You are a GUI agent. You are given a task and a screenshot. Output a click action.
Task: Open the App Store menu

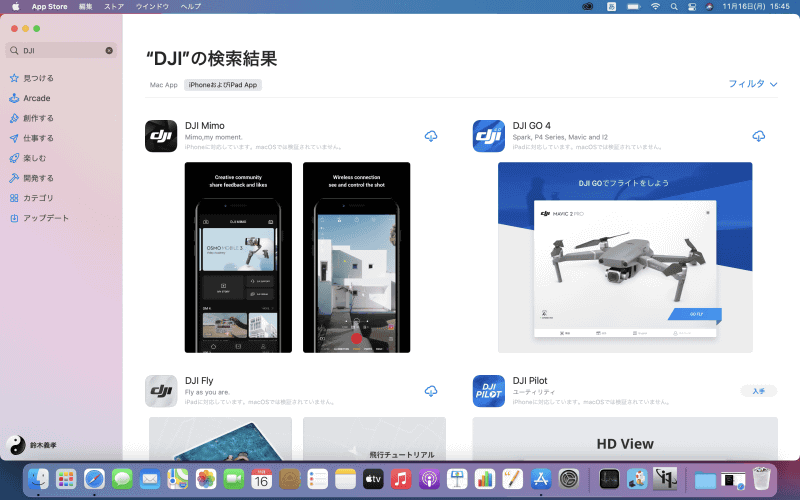49,7
